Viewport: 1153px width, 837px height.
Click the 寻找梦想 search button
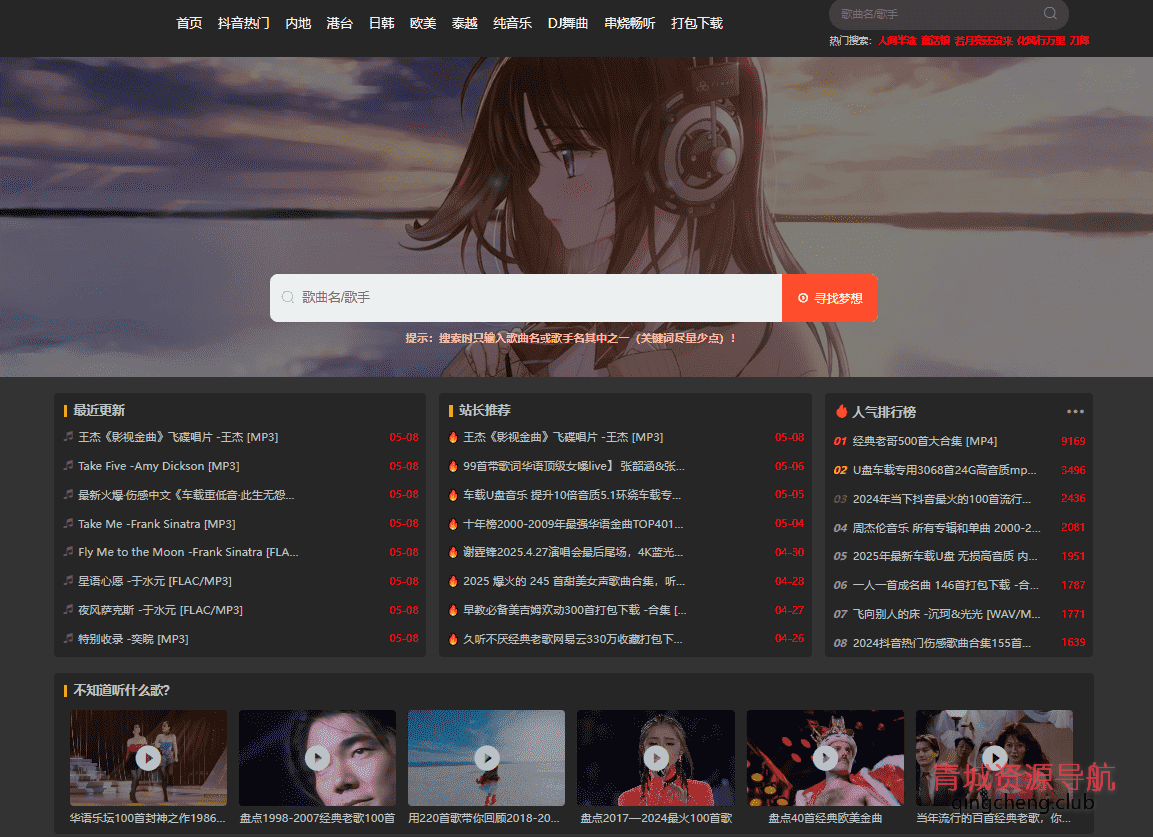click(829, 298)
